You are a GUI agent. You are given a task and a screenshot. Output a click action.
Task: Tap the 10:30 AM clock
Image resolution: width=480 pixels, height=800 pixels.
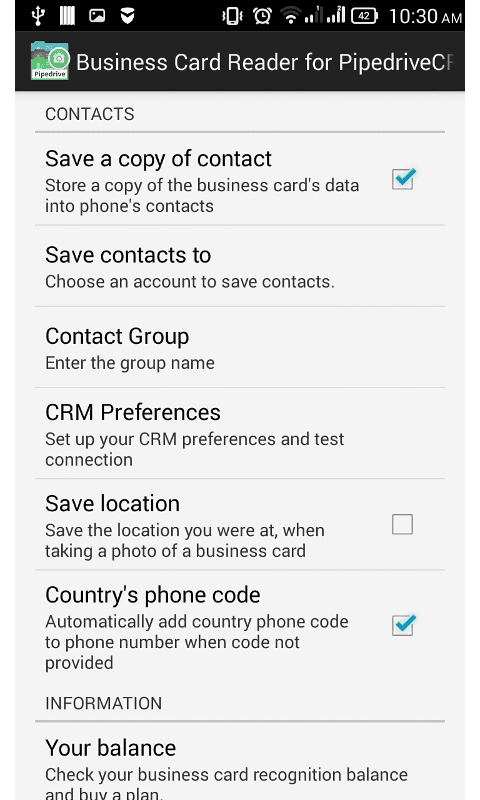coord(425,16)
